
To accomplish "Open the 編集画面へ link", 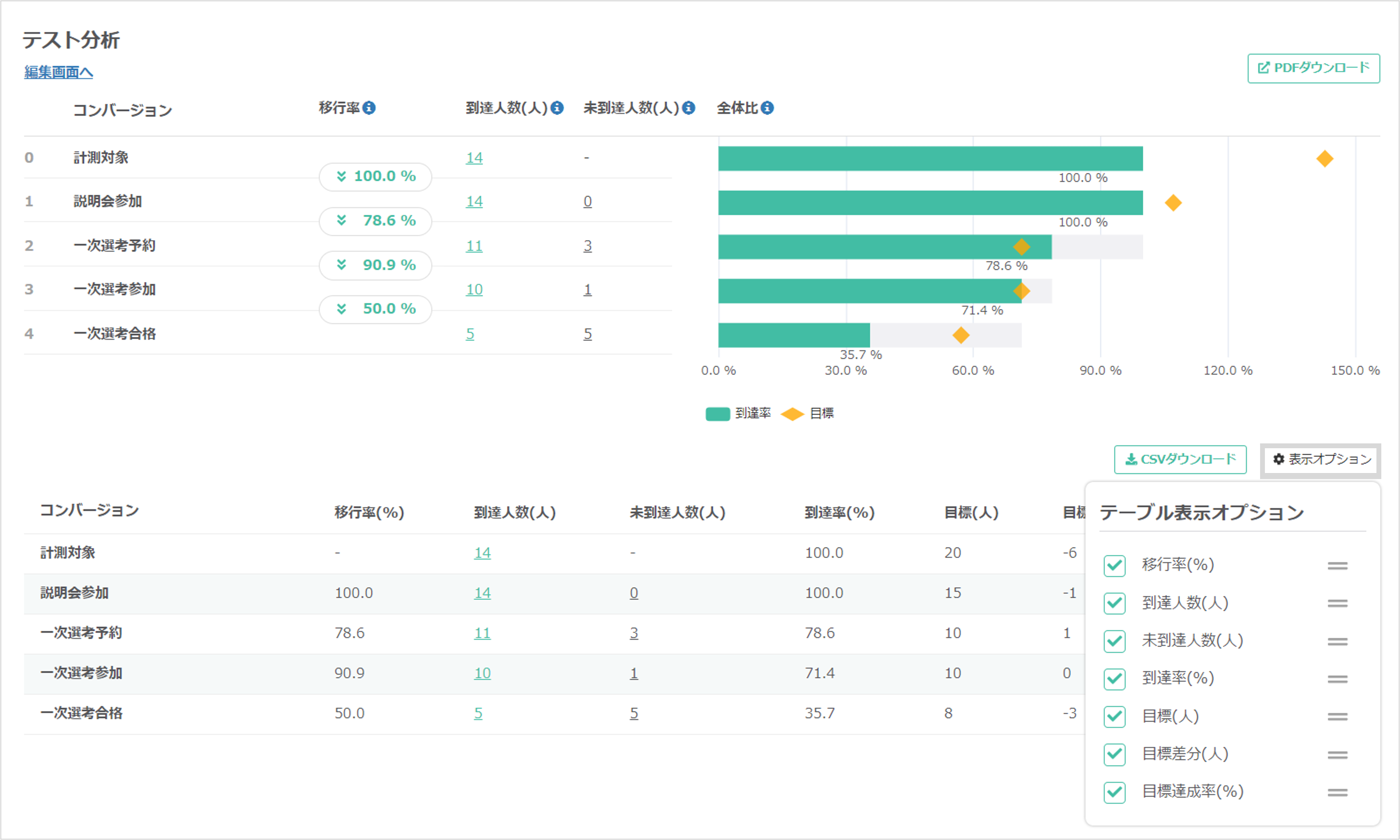I will (x=58, y=72).
